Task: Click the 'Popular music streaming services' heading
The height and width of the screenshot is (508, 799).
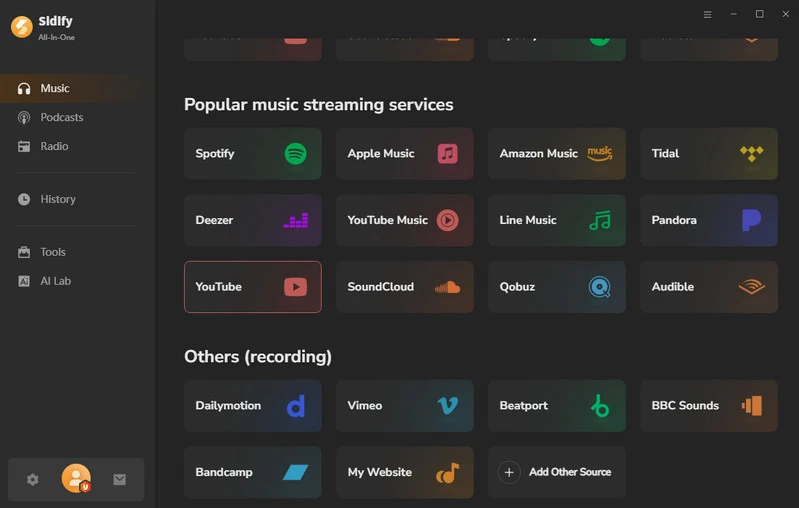Action: (x=318, y=104)
